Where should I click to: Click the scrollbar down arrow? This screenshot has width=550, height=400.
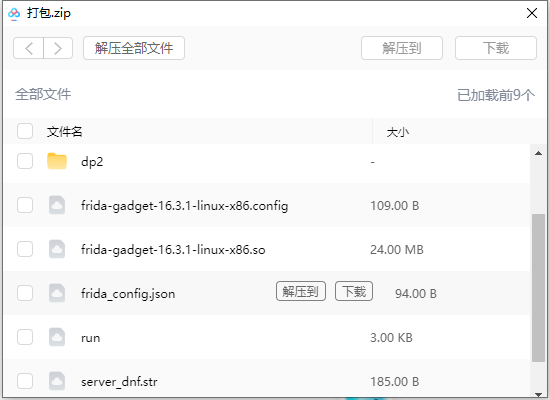tap(538, 394)
